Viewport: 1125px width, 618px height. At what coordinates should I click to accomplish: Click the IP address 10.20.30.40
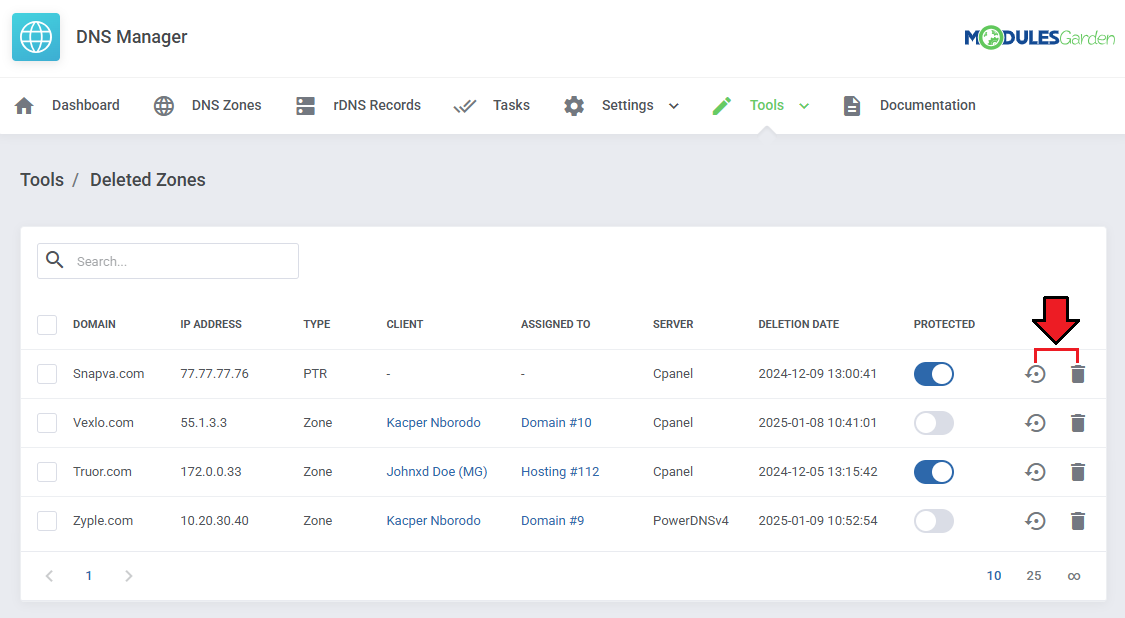click(x=215, y=520)
